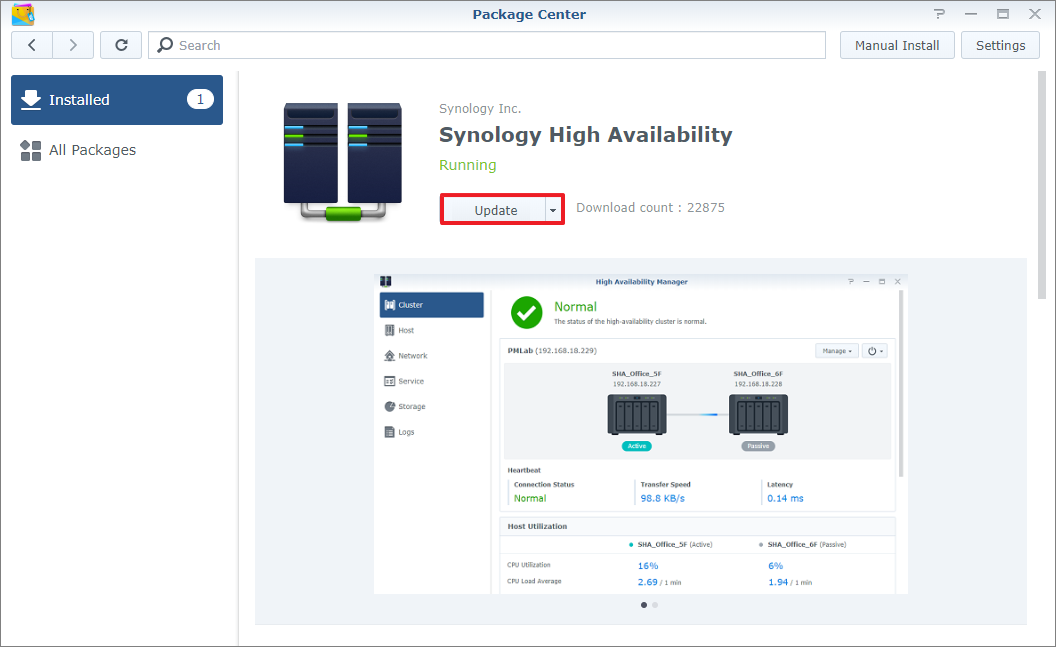Viewport: 1056px width, 647px height.
Task: Click the forward navigation arrow
Action: point(73,45)
